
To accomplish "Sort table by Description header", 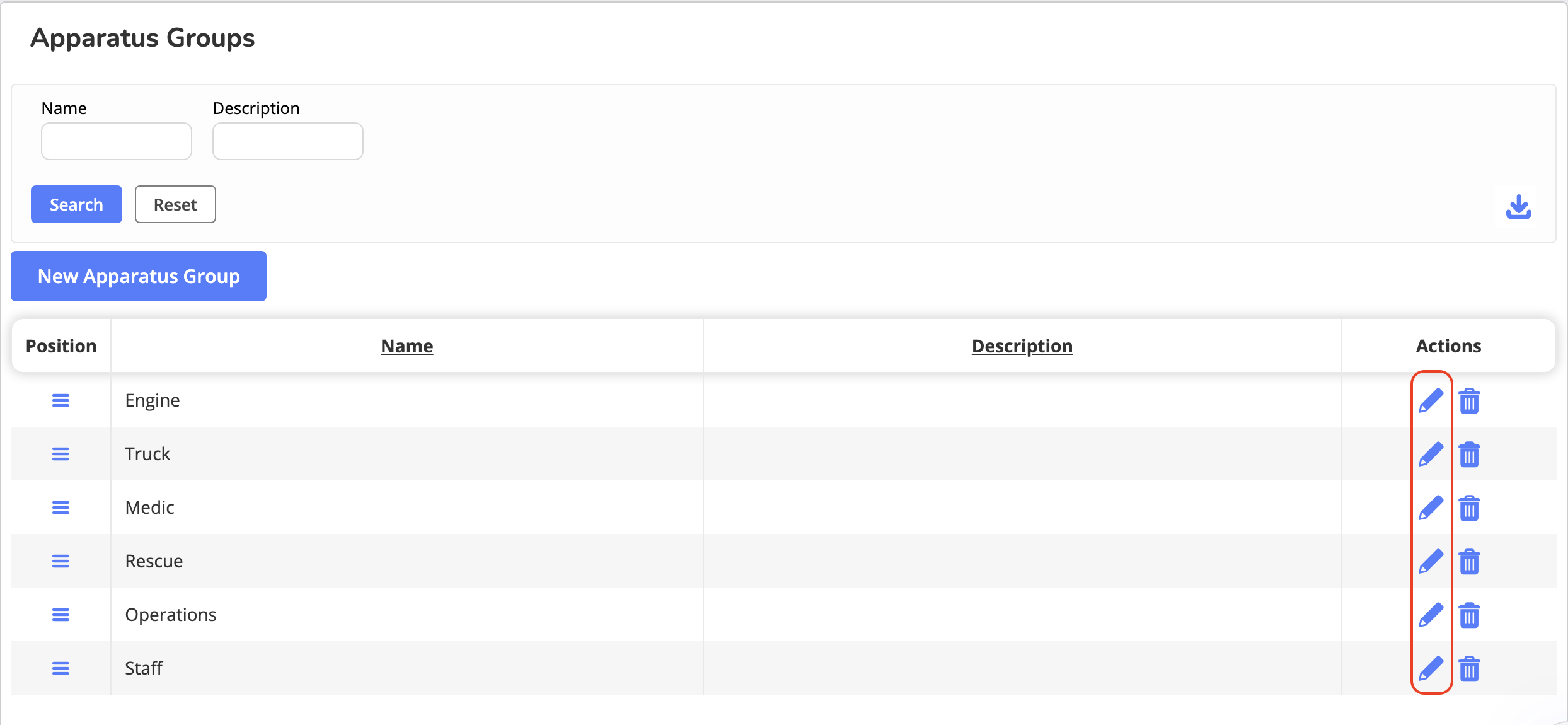I will click(1022, 346).
